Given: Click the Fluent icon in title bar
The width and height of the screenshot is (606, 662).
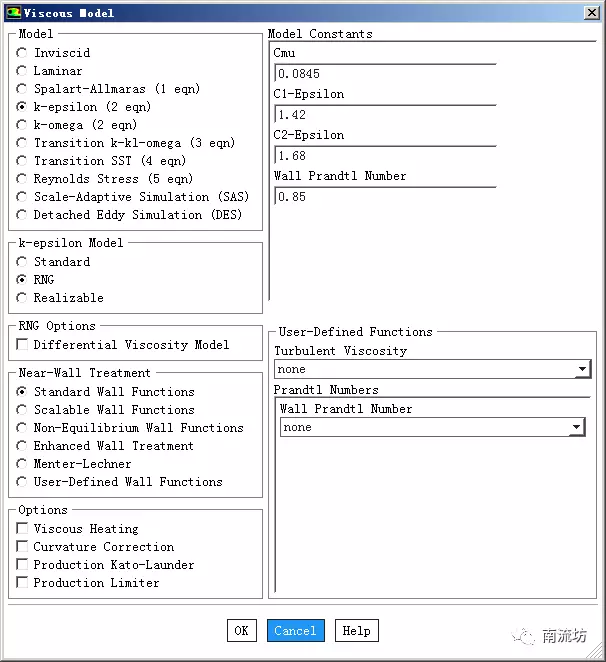Looking at the screenshot, I should coord(14,13).
